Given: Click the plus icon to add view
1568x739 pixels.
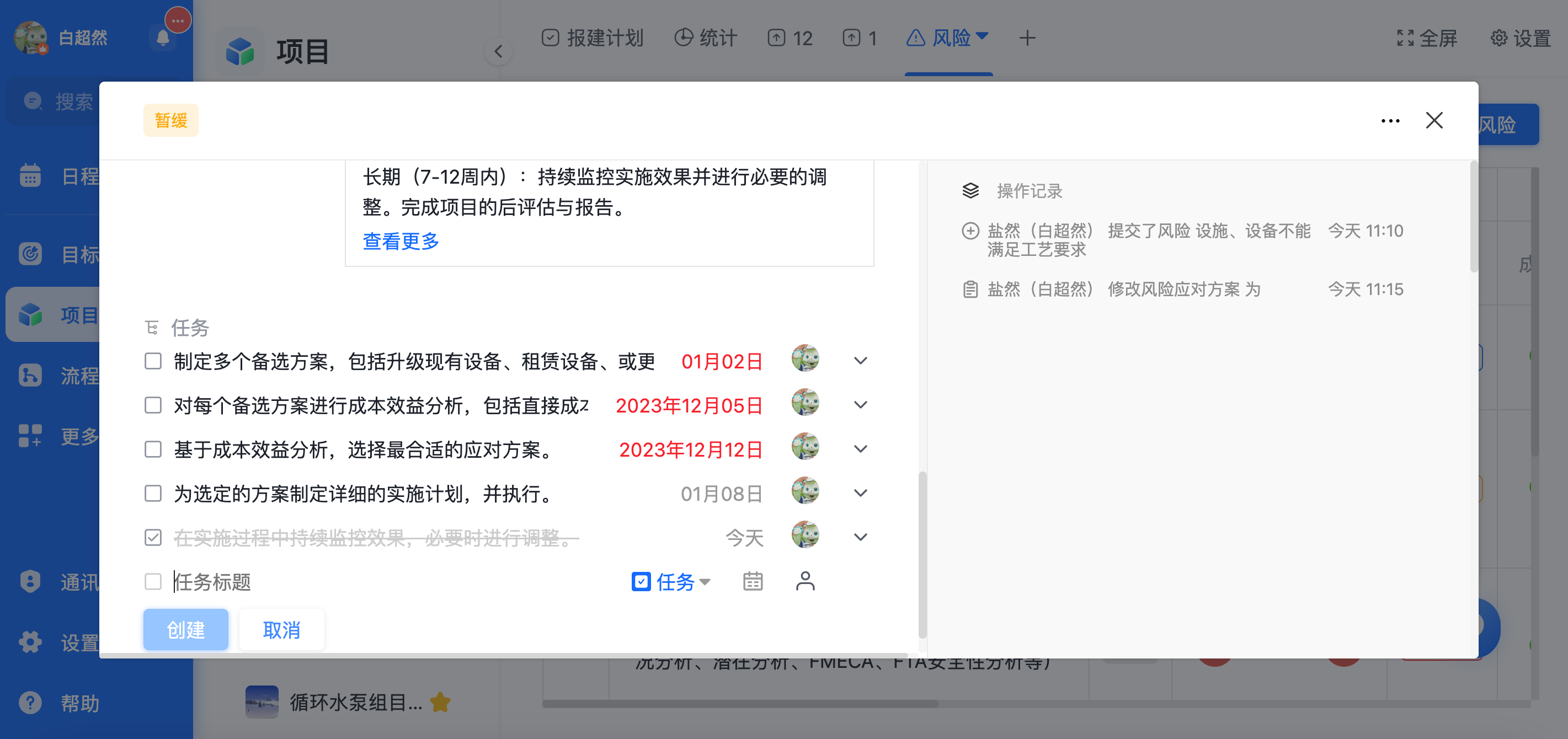Looking at the screenshot, I should click(x=1027, y=38).
